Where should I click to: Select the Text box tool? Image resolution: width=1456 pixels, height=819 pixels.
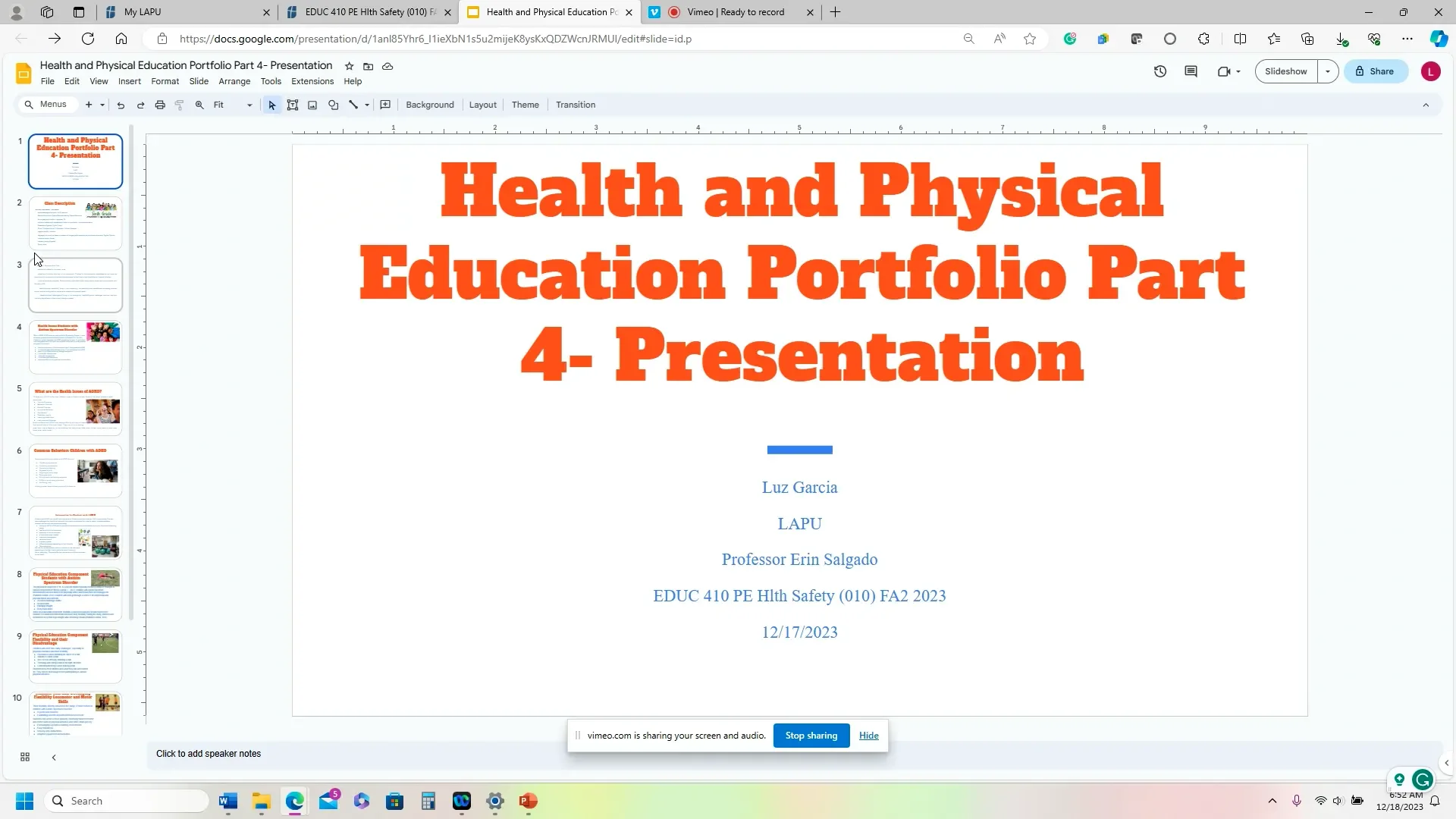292,105
